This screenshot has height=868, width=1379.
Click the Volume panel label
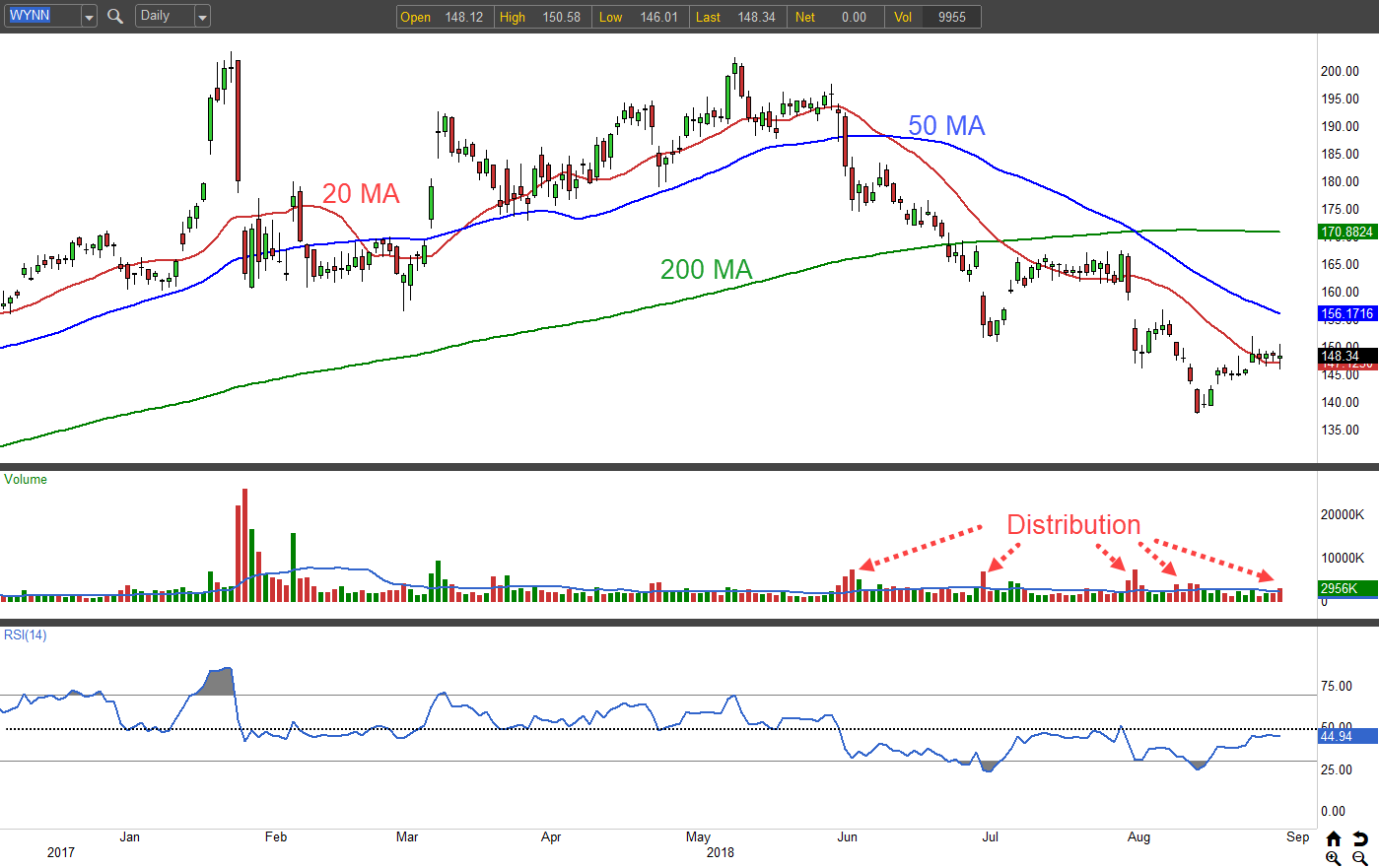tap(26, 480)
